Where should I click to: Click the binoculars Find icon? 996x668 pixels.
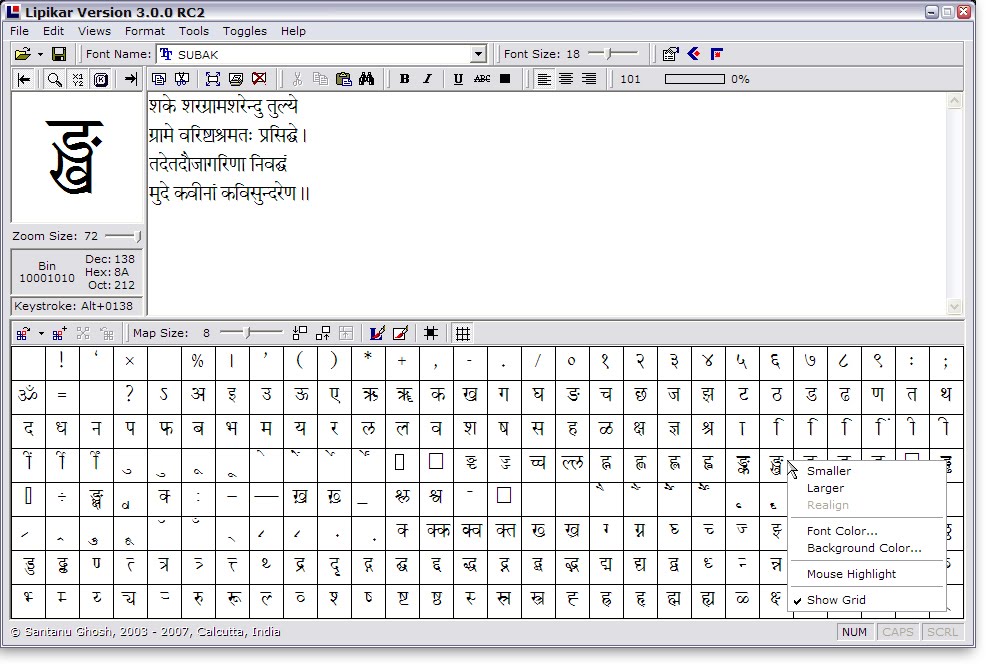[366, 79]
